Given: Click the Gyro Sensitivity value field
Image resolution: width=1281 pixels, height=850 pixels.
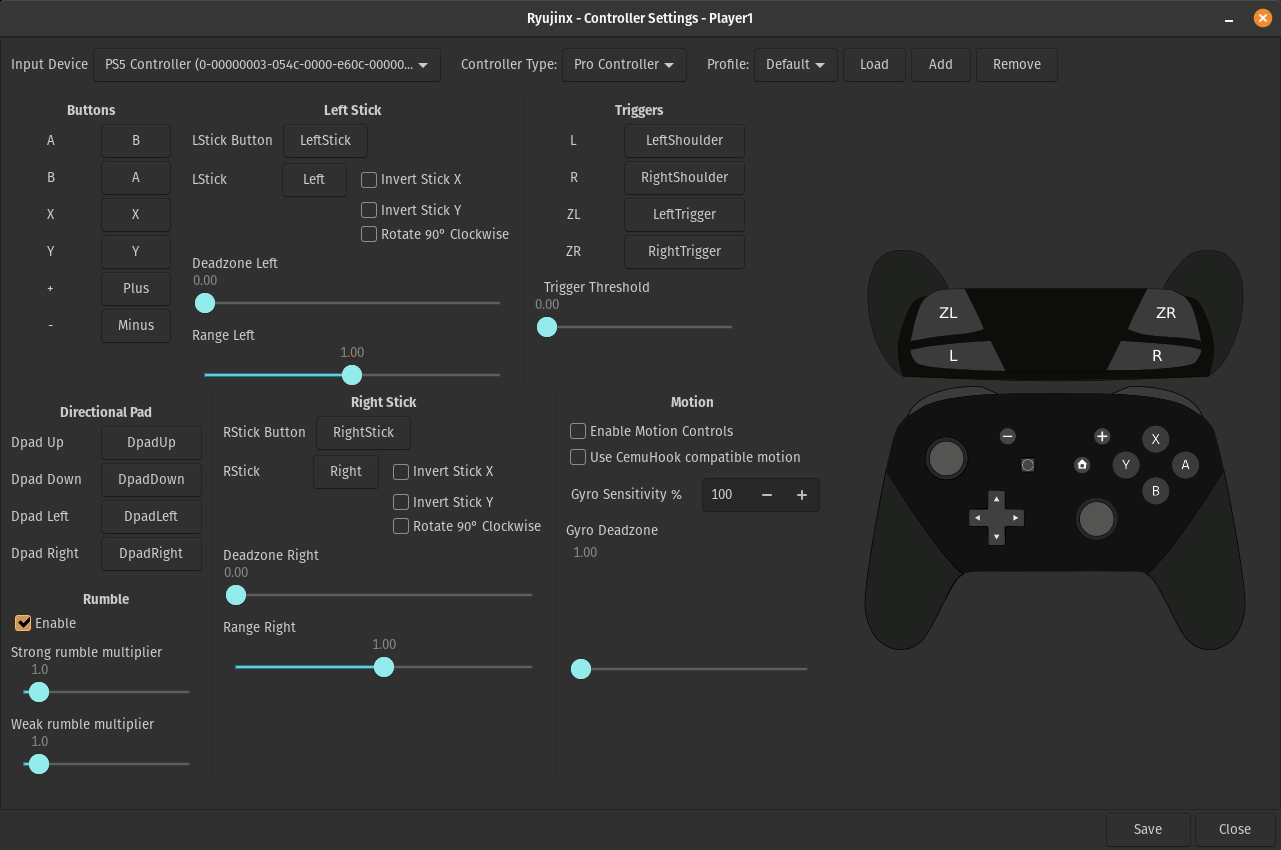Looking at the screenshot, I should pos(727,495).
